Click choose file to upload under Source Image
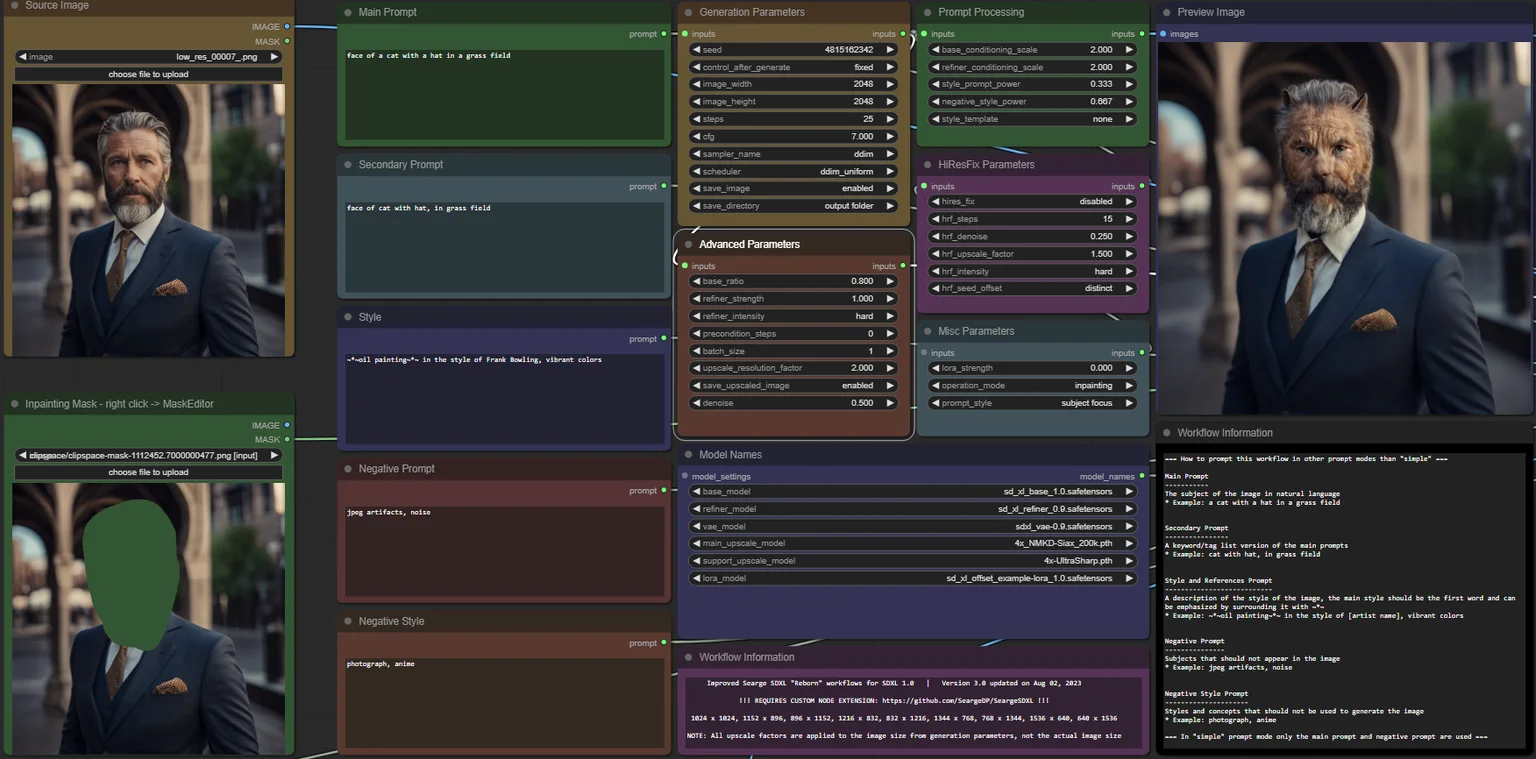Screen dimensions: 1536x759 [148, 74]
